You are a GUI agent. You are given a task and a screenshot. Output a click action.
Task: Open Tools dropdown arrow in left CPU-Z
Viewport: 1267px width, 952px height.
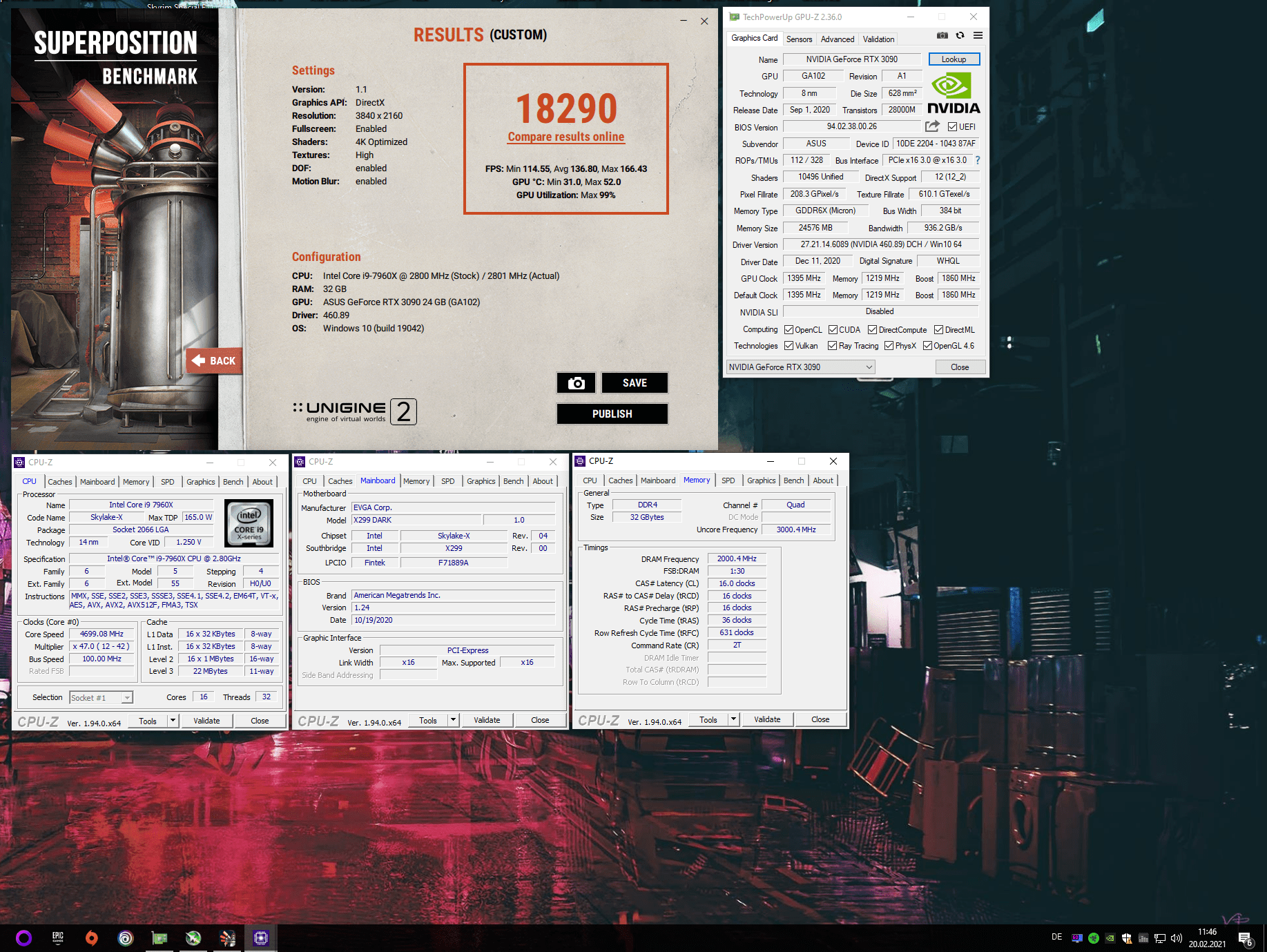point(173,721)
